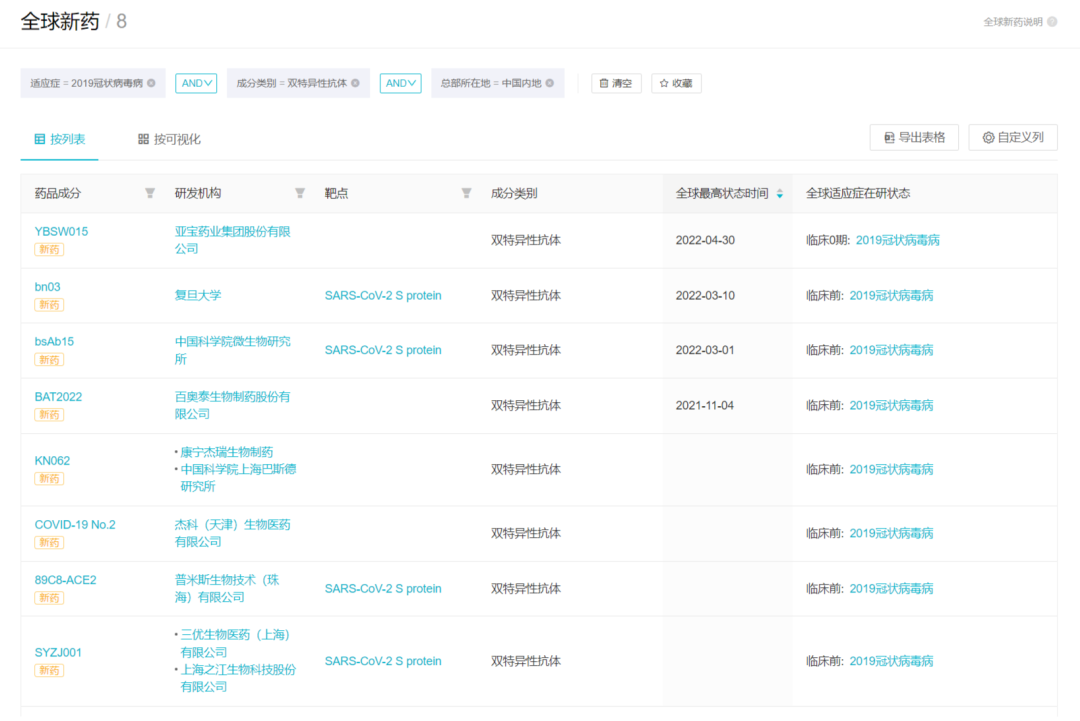Switch to the 按可视化 visualization tab
The image size is (1080, 721).
point(169,139)
